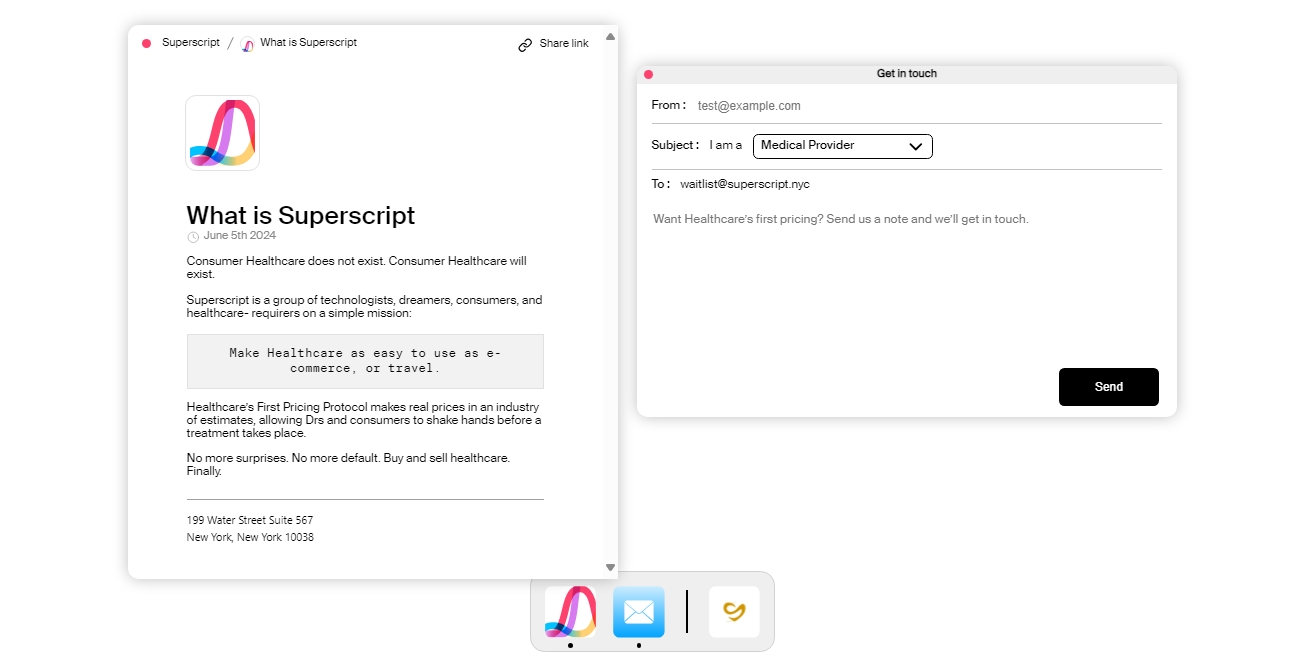The width and height of the screenshot is (1300, 667).
Task: Click the To label in the mail form
Action: 661,184
